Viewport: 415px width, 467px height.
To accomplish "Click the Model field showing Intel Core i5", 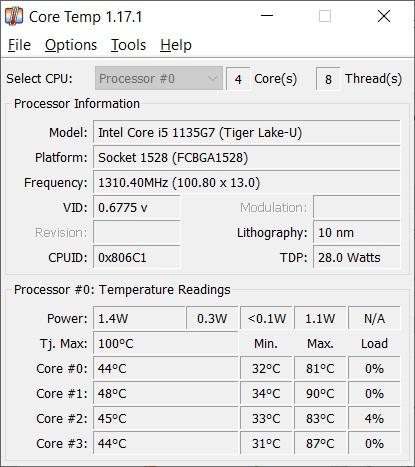I will [x=246, y=133].
